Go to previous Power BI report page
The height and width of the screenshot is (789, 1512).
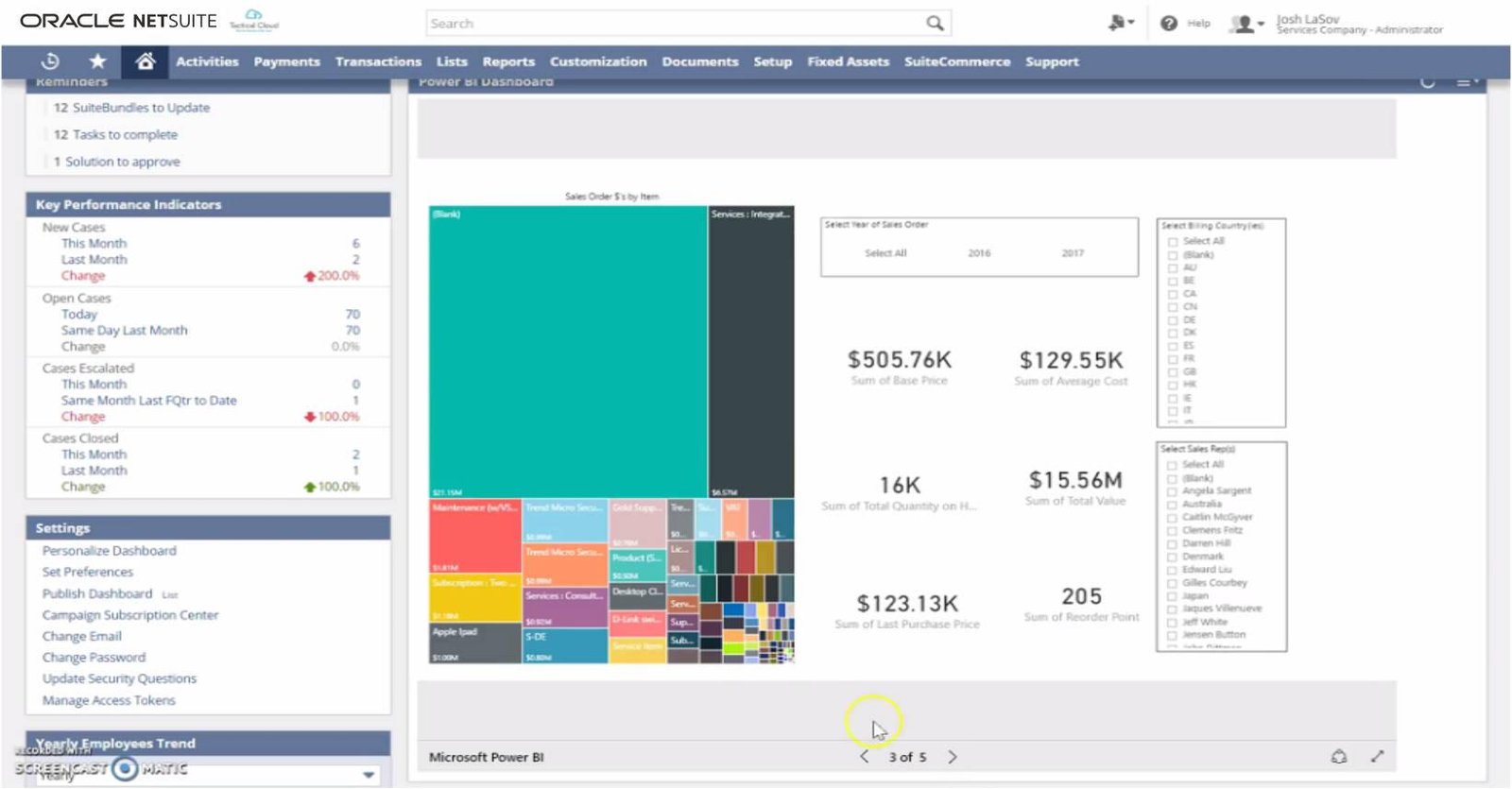[865, 757]
